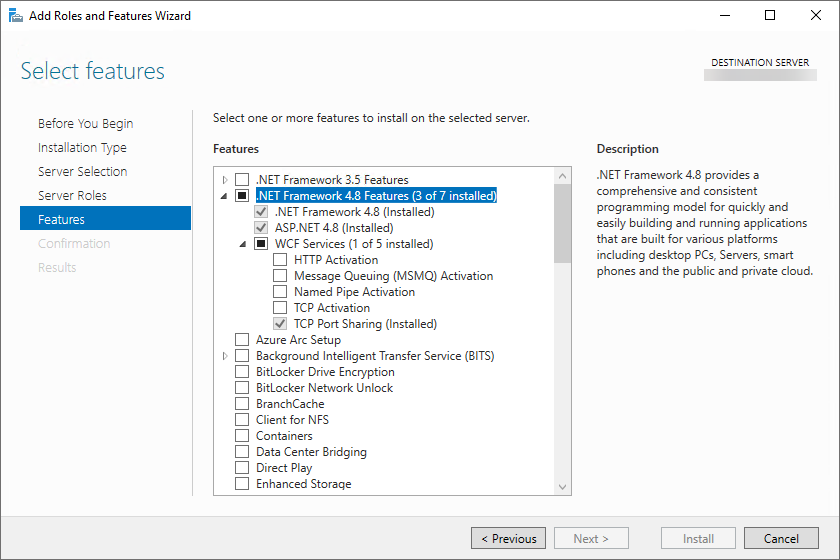This screenshot has width=840, height=560.
Task: Maximize the wizard window
Action: point(770,15)
